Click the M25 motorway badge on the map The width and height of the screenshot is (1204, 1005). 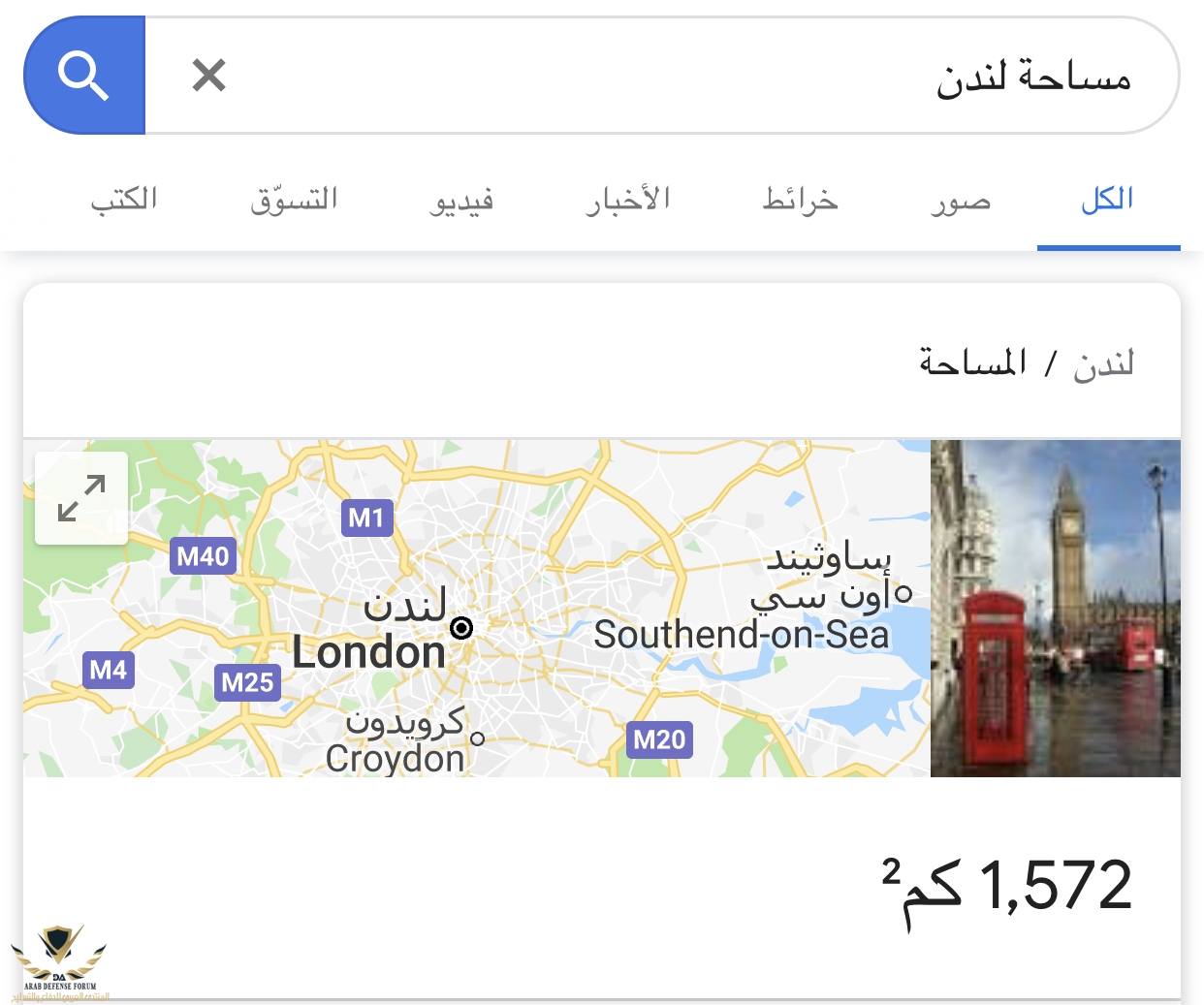pos(247,682)
